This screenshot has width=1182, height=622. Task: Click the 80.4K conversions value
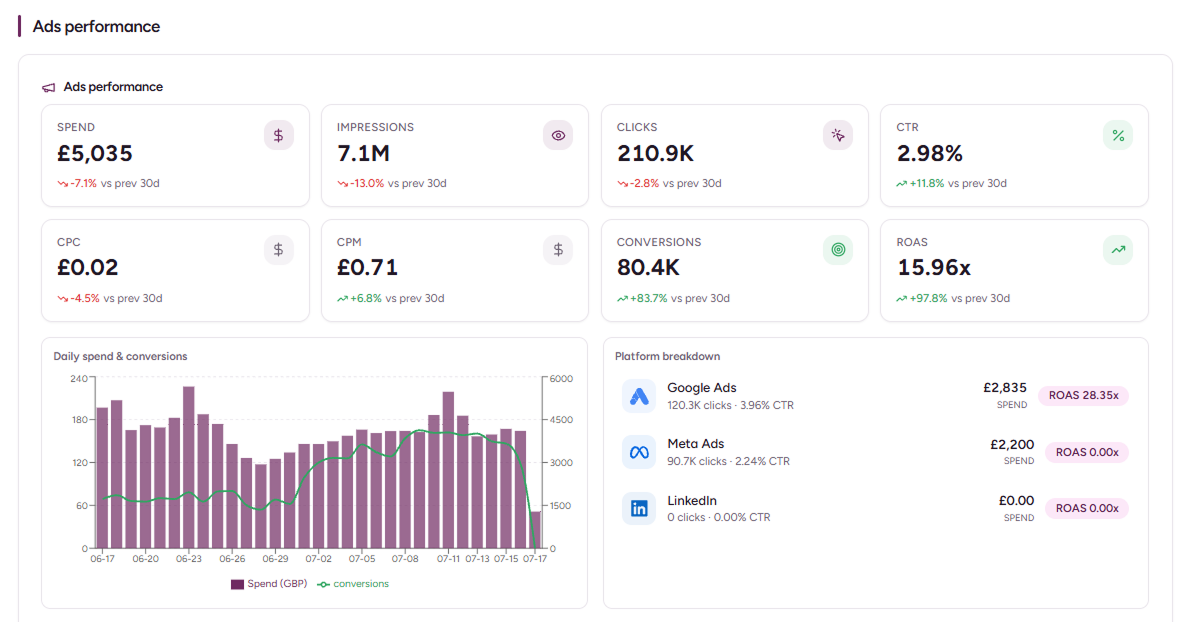pyautogui.click(x=648, y=268)
